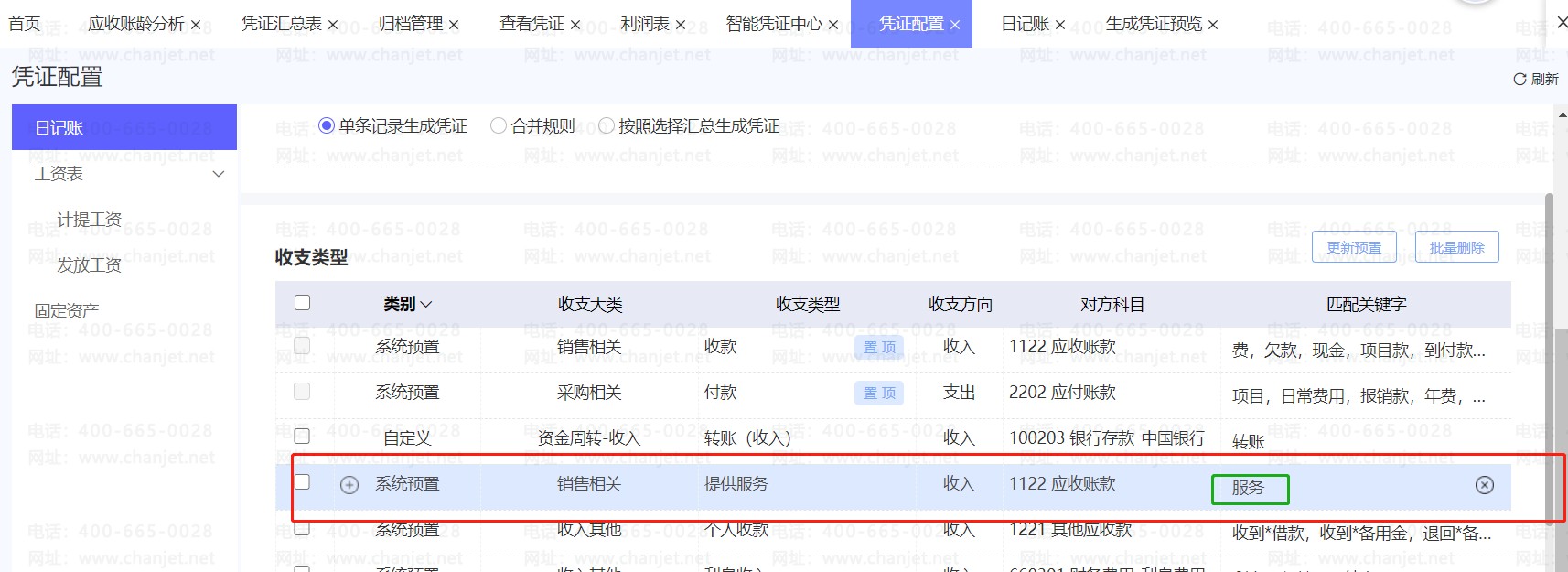Switch to the 应收账龄分析 tab

[136, 24]
